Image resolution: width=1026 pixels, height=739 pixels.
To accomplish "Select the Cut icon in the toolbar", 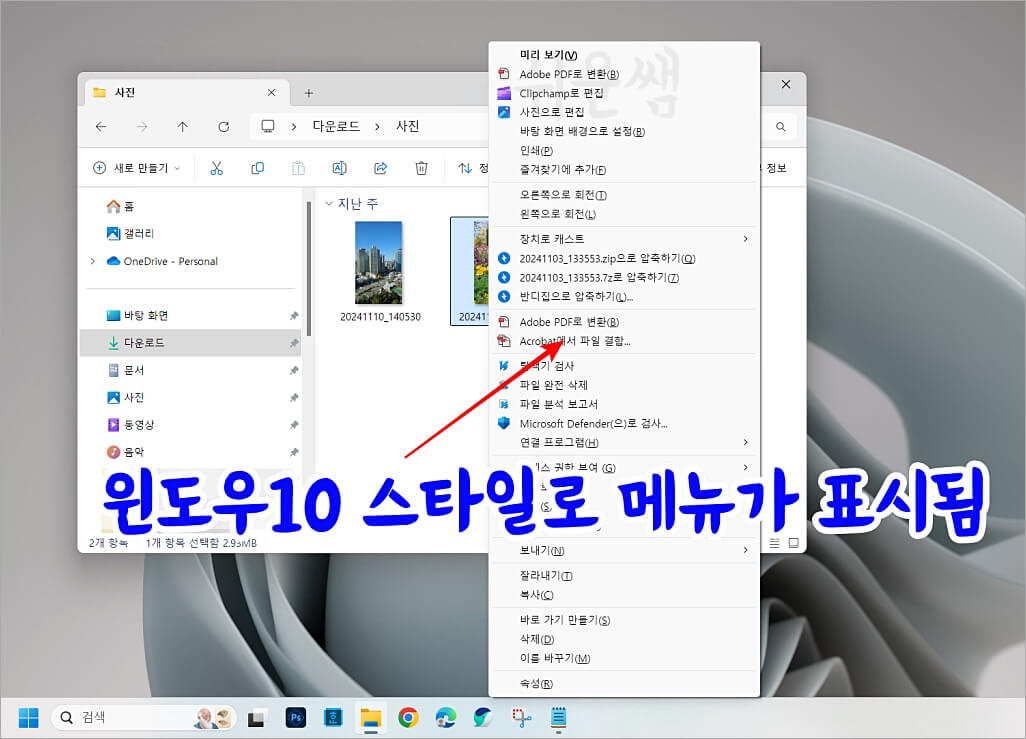I will pyautogui.click(x=216, y=167).
